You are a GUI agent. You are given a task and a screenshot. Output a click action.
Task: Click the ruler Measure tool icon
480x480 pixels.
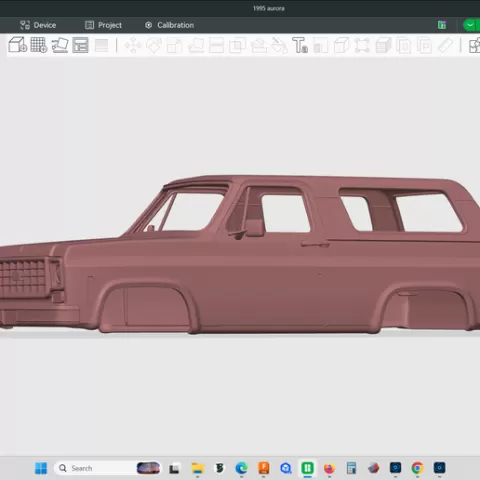click(x=445, y=46)
